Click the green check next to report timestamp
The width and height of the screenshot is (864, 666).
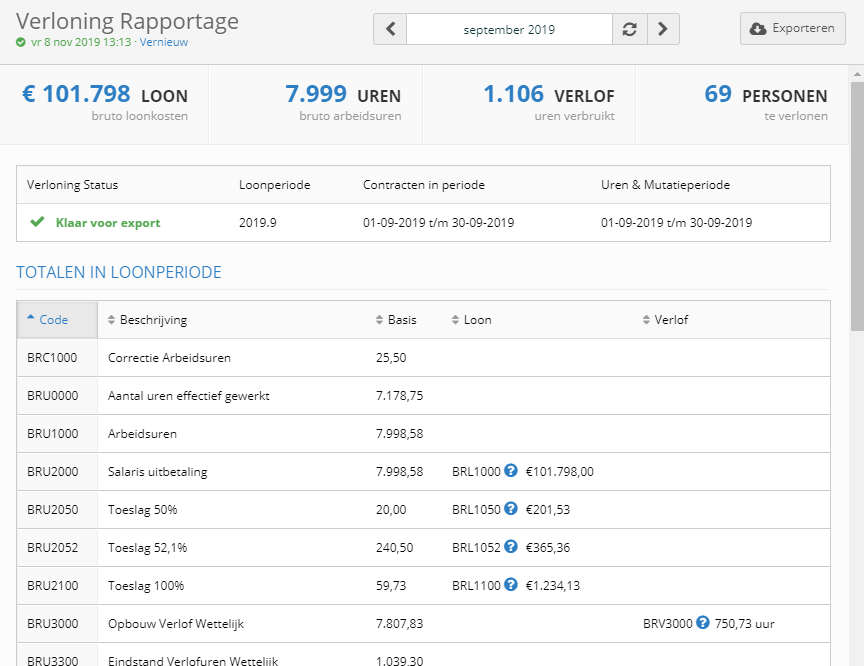click(20, 42)
